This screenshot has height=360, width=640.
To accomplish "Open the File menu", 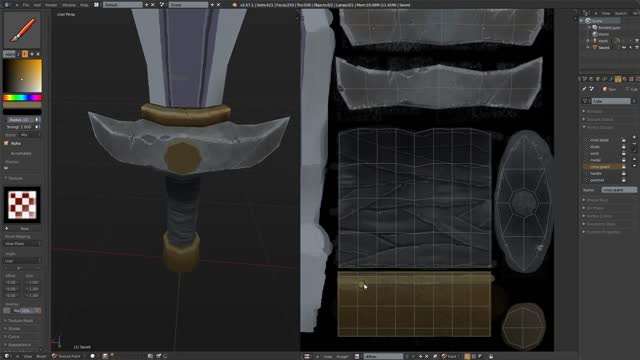I will coord(26,5).
